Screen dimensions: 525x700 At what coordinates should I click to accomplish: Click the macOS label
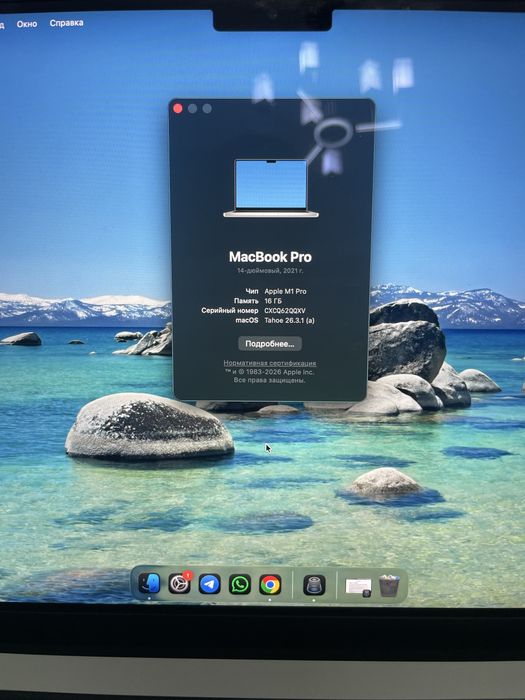point(247,320)
